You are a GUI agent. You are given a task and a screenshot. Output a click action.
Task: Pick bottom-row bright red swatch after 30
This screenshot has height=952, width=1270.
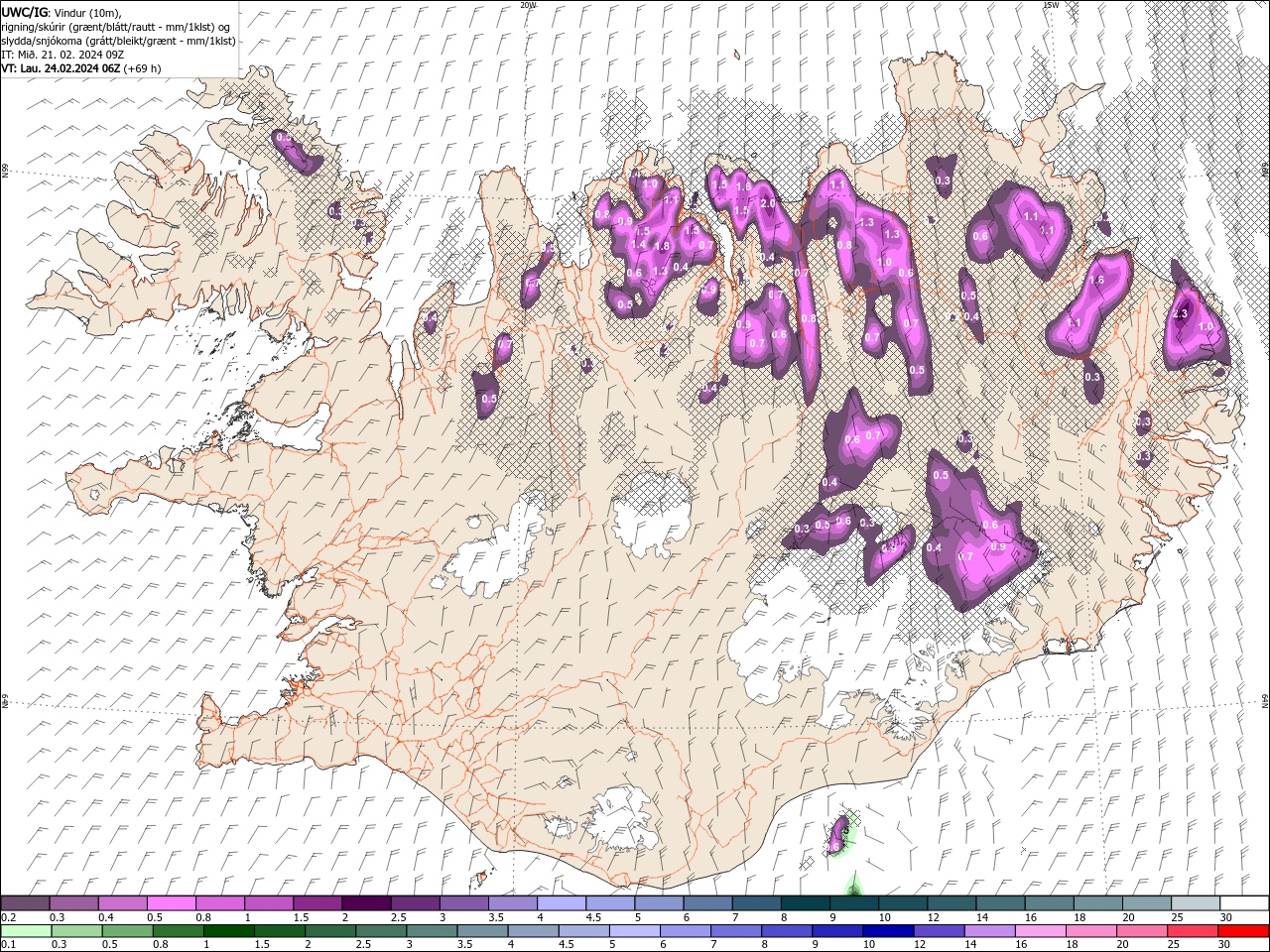pyautogui.click(x=1243, y=931)
